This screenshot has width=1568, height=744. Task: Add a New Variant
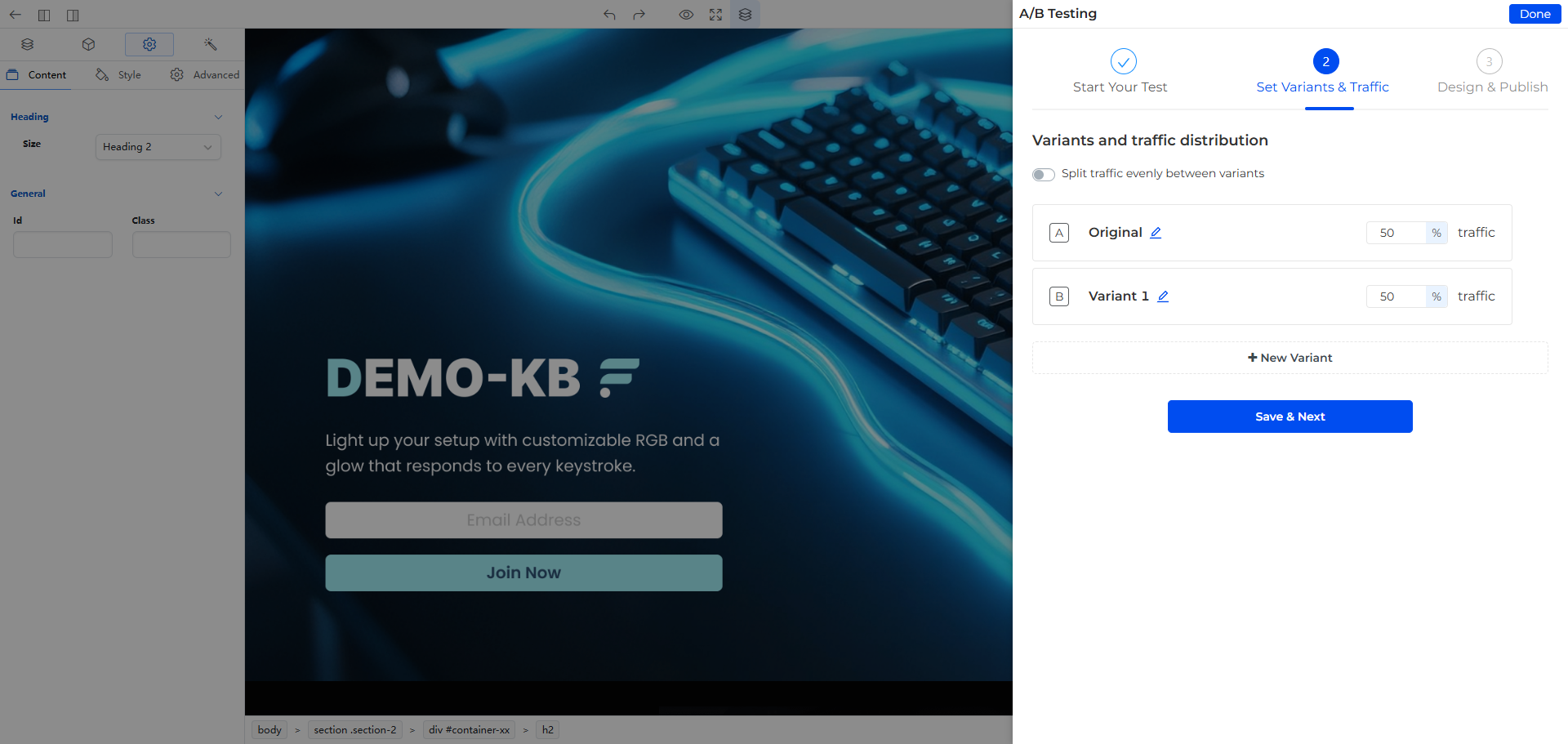(1290, 358)
